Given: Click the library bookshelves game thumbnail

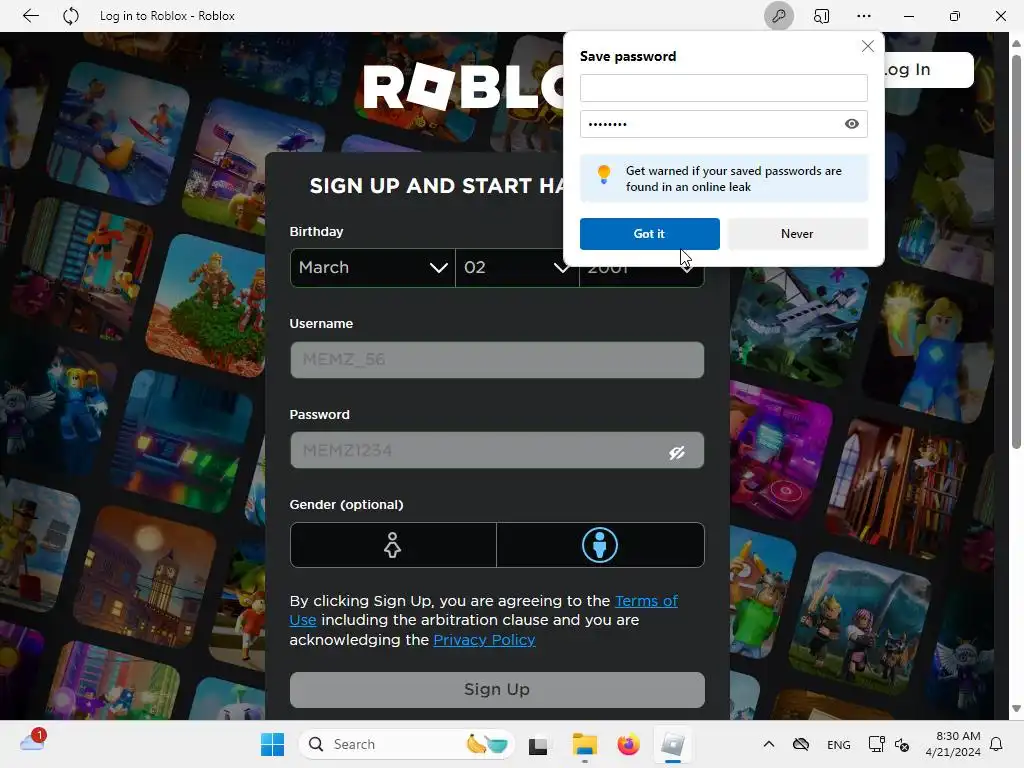Looking at the screenshot, I should click(898, 487).
